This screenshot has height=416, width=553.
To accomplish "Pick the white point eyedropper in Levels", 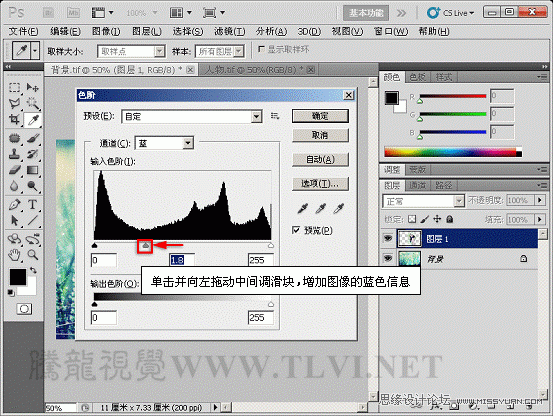I will tap(338, 209).
